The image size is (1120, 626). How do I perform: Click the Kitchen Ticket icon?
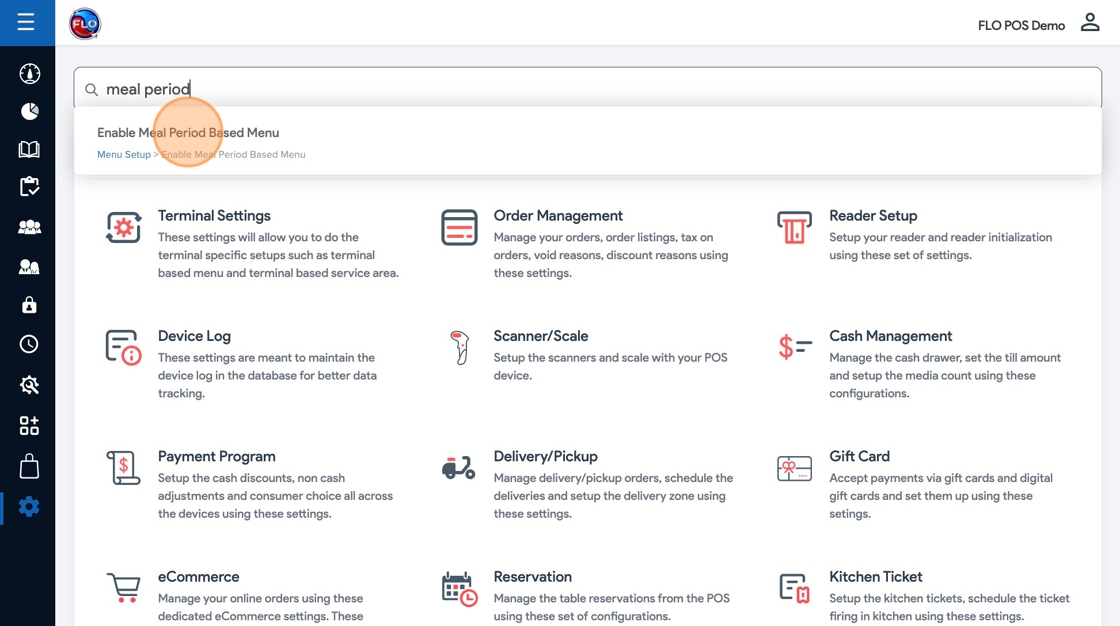794,589
